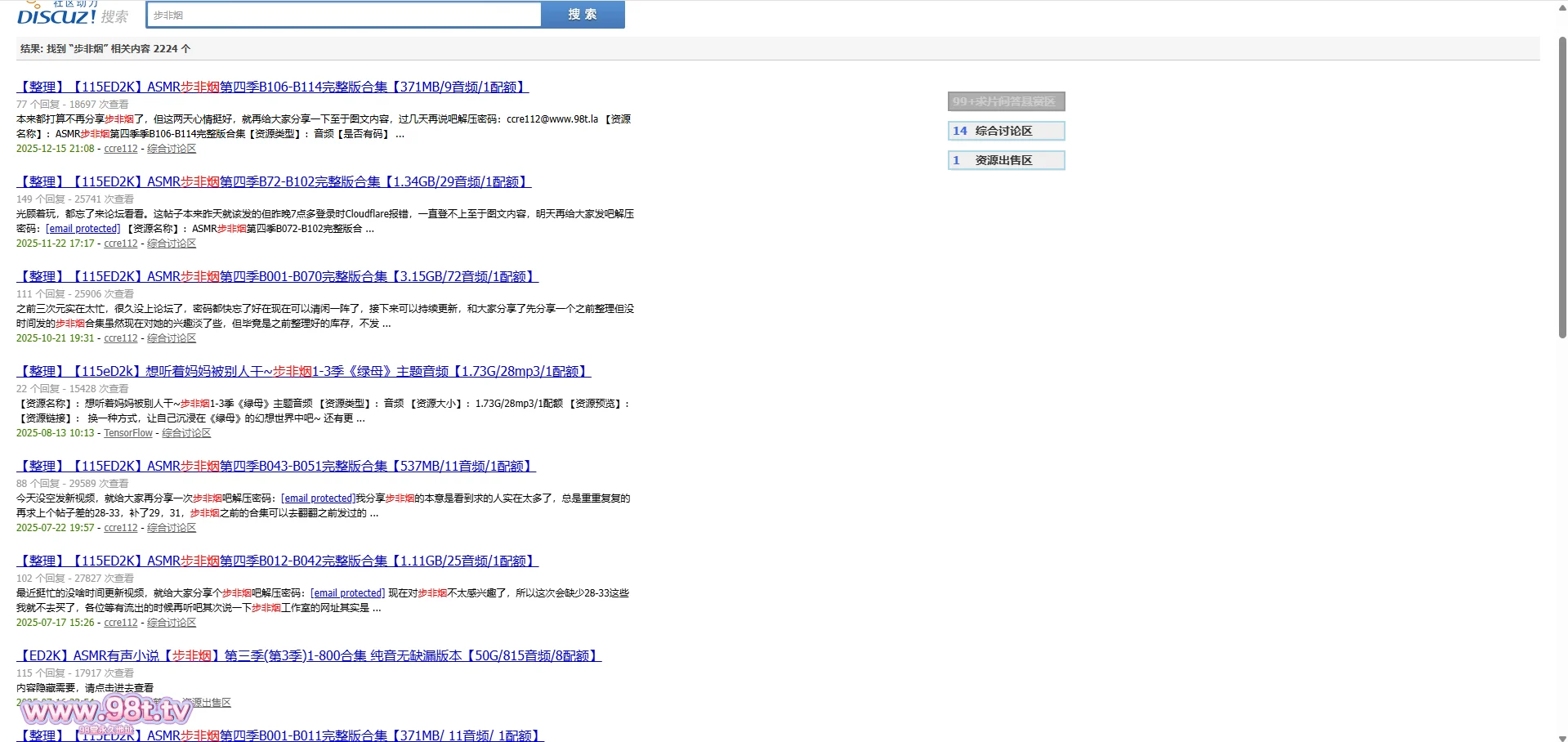
Task: Open the B72-B102 完整版合集 result
Action: tap(274, 181)
